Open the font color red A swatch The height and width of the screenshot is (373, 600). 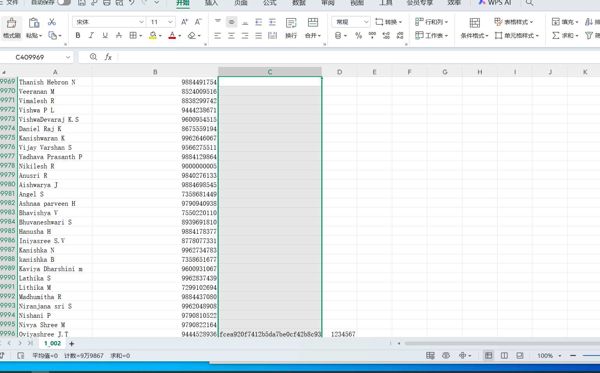[x=172, y=36]
